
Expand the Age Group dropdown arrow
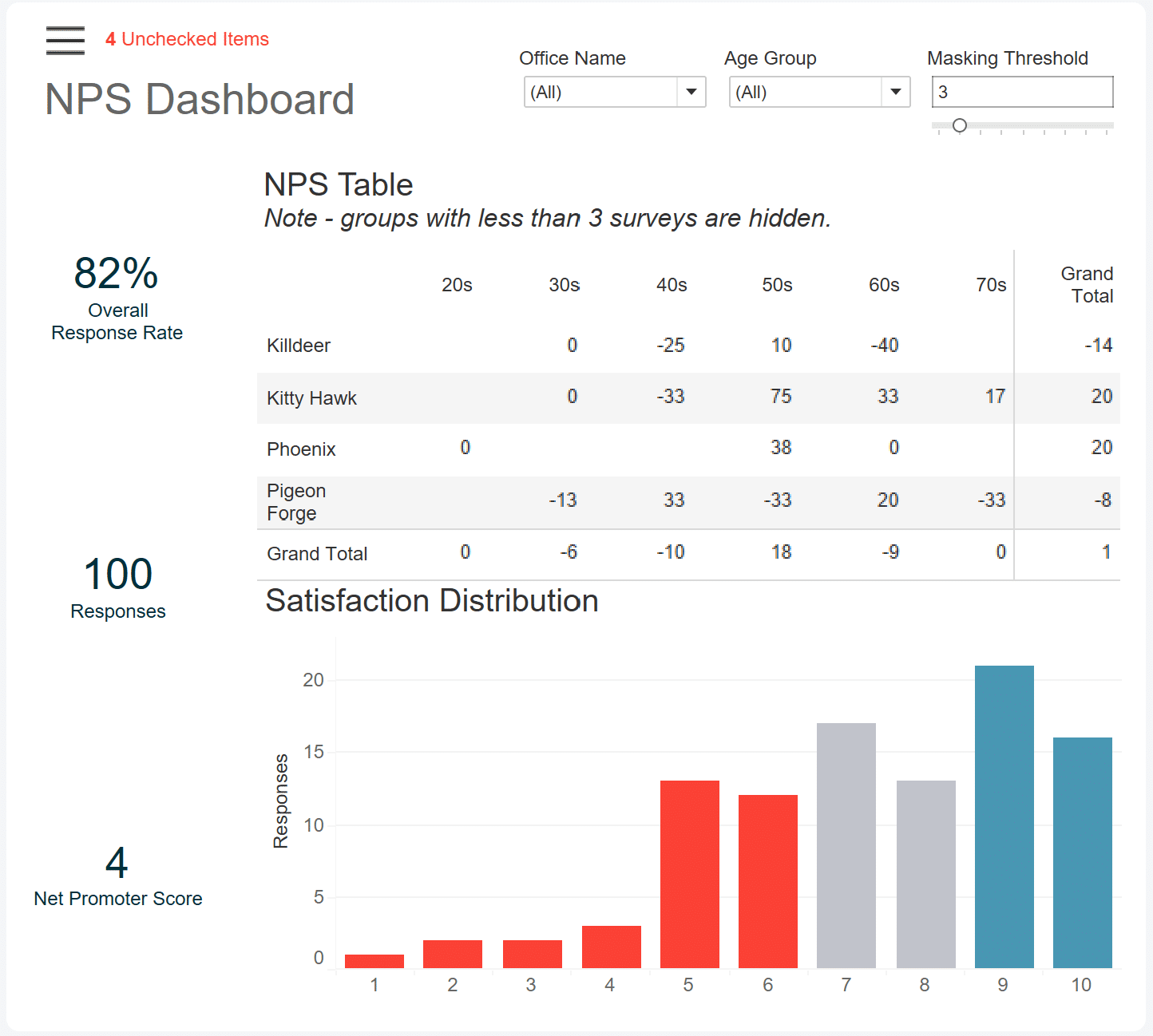pos(895,92)
